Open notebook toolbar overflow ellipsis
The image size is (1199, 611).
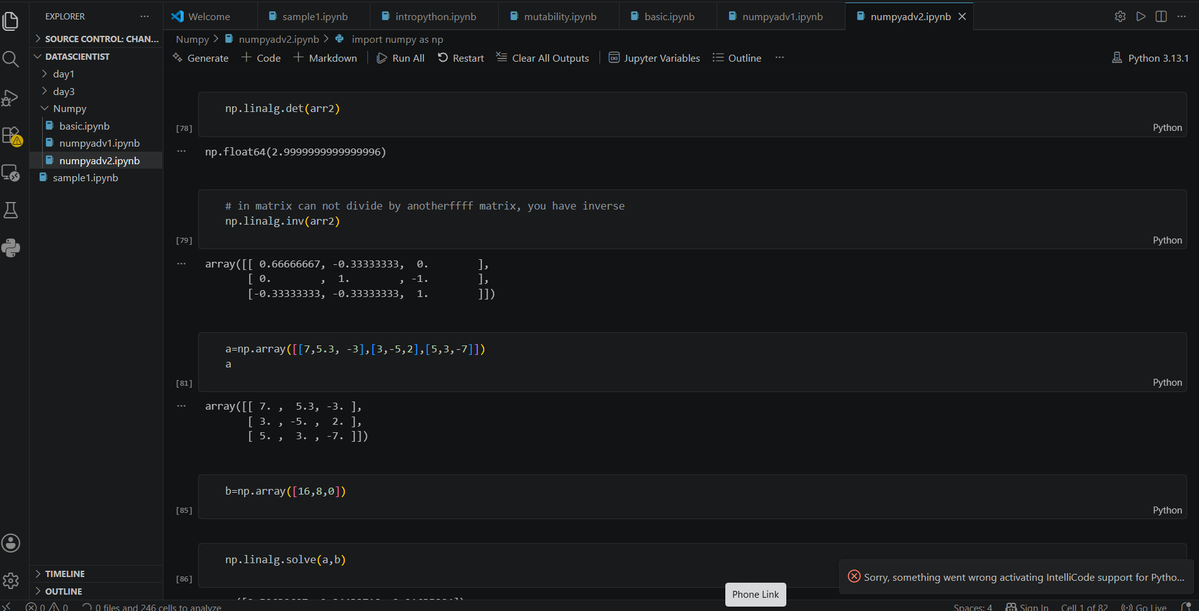(779, 58)
